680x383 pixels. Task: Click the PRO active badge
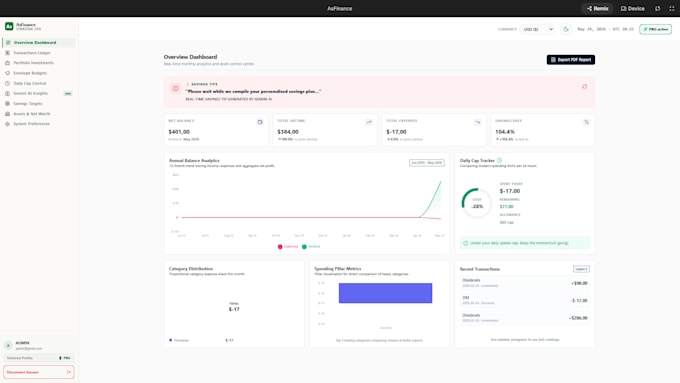pyautogui.click(x=655, y=29)
